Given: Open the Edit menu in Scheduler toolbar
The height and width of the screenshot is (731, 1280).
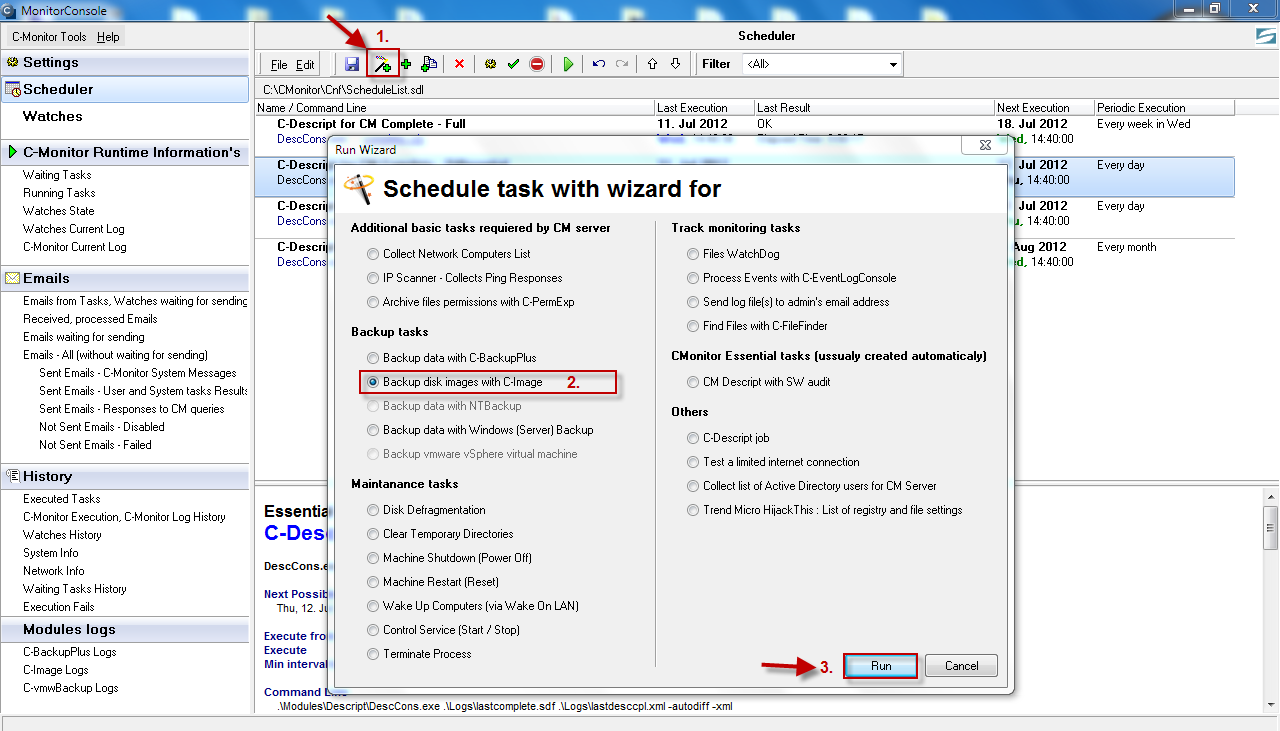Looking at the screenshot, I should [305, 65].
